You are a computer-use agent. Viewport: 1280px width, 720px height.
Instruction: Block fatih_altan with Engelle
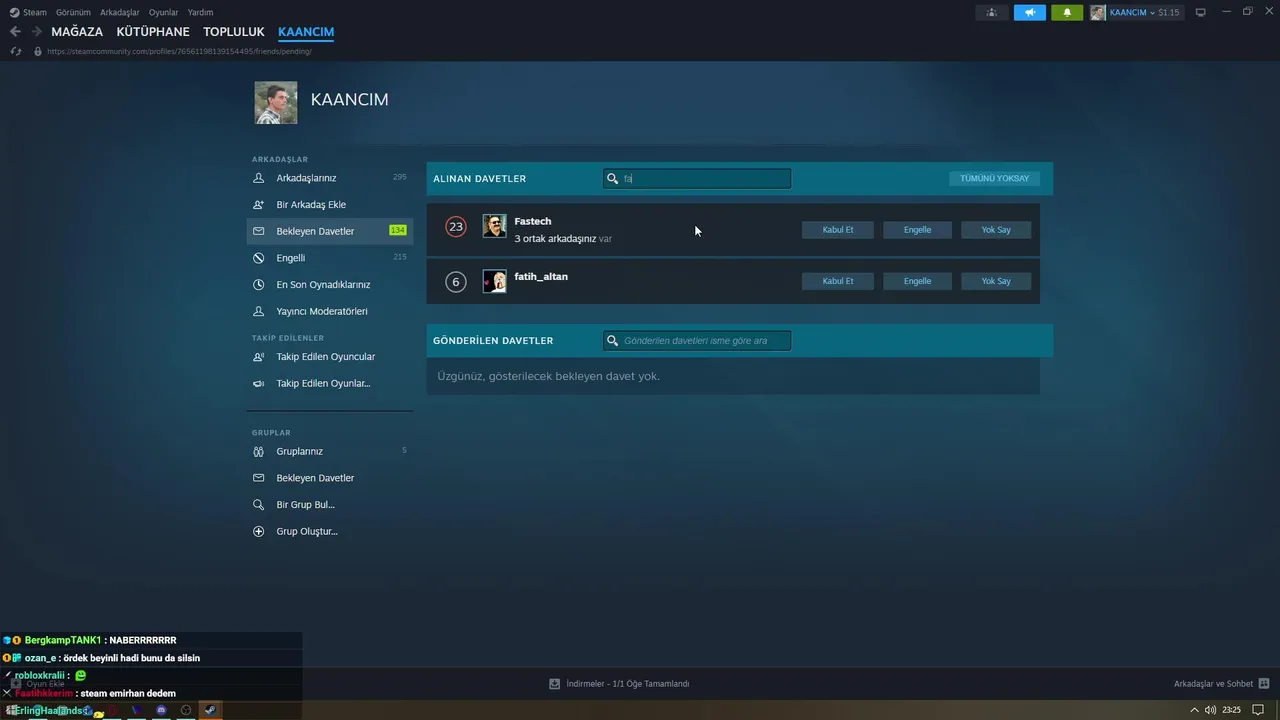917,281
